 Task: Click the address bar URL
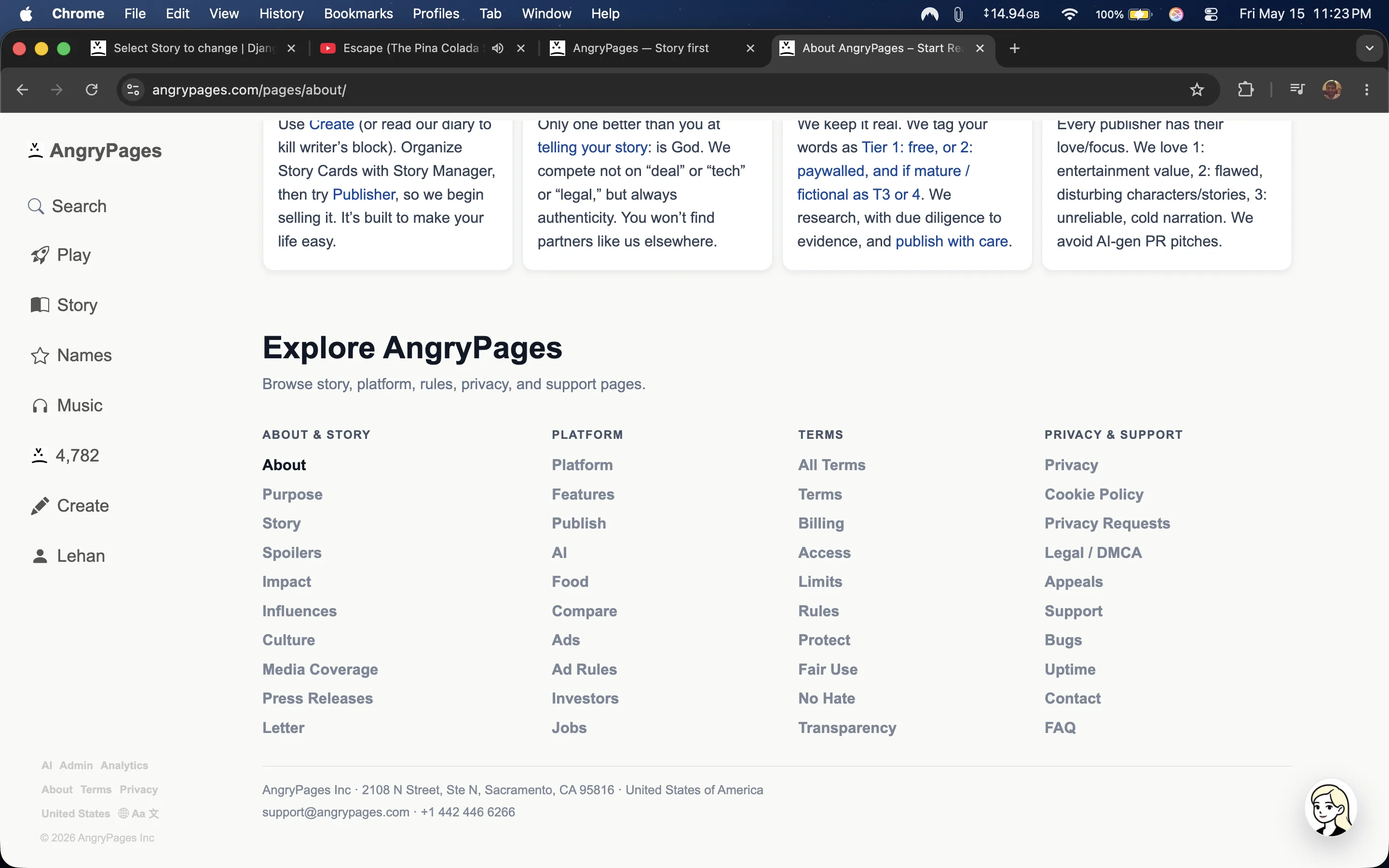249,90
